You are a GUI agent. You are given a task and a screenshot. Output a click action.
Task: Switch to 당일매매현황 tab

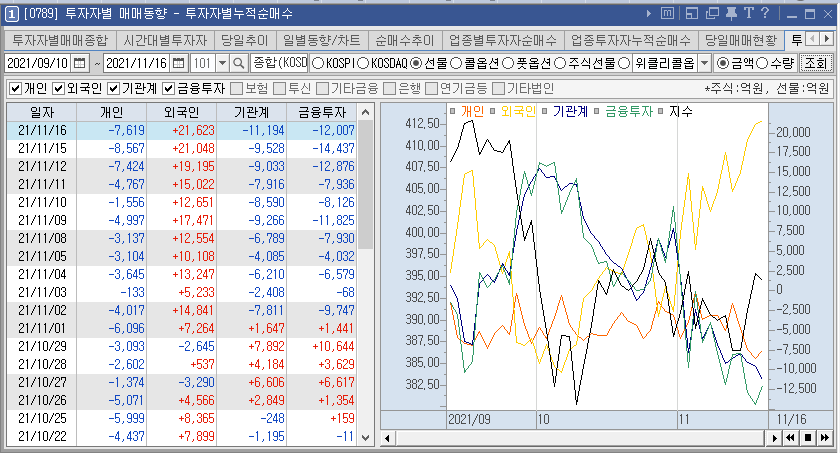740,40
